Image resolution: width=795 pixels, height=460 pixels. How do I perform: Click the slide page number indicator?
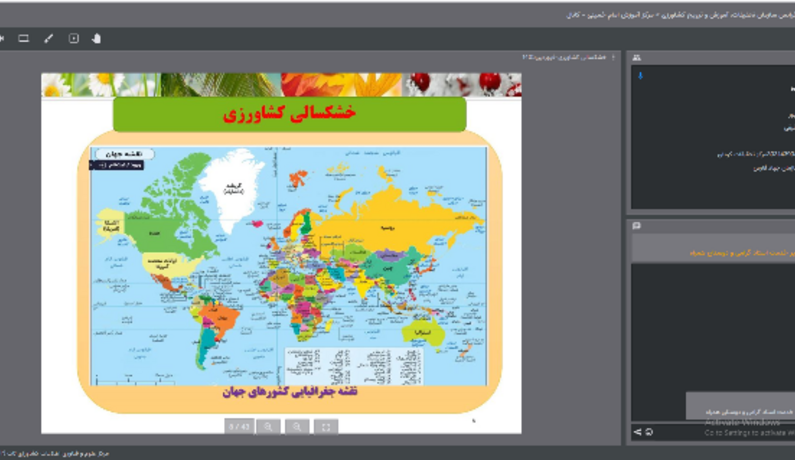[239, 427]
